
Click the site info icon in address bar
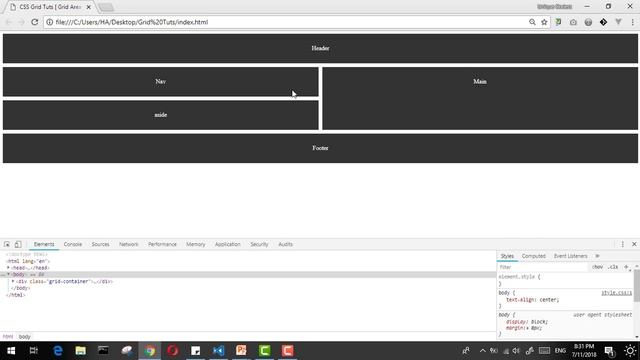pos(49,22)
